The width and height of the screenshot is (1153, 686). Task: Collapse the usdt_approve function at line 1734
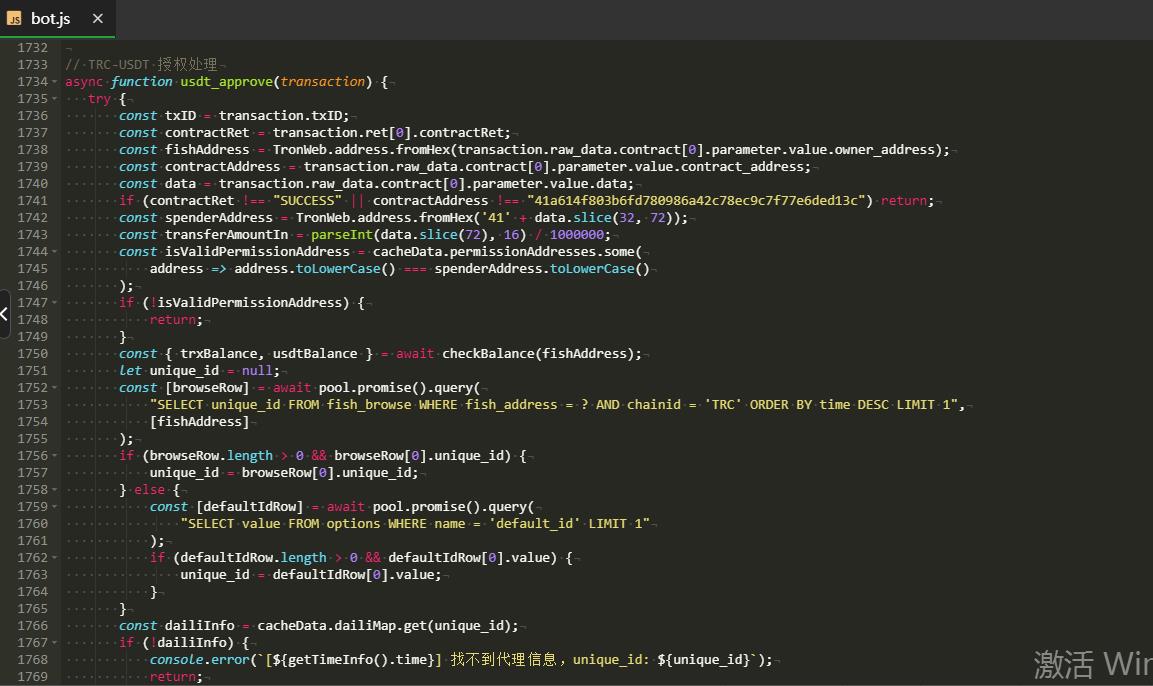52,82
